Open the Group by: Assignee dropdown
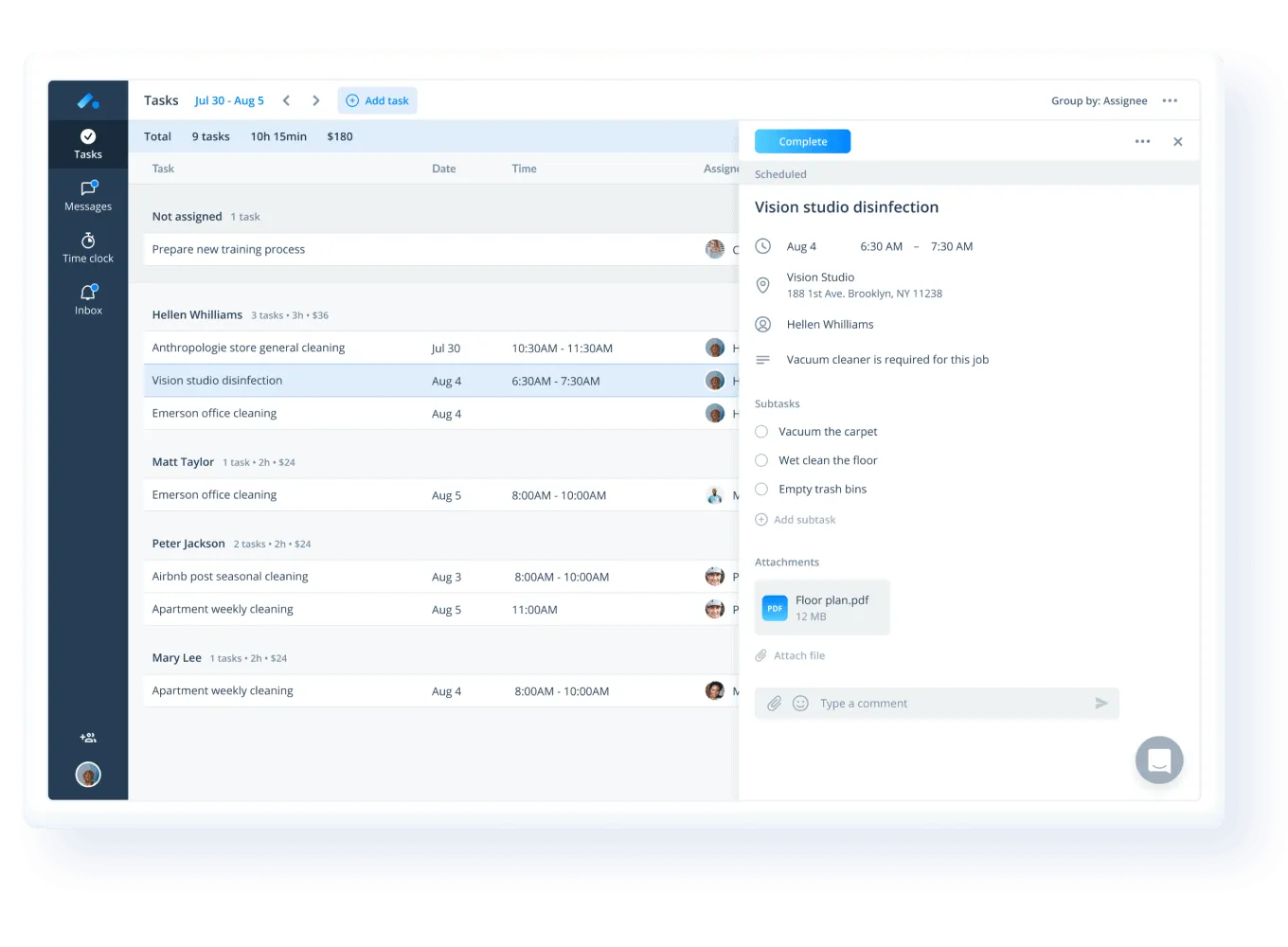This screenshot has height=947, width=1288. point(1099,101)
